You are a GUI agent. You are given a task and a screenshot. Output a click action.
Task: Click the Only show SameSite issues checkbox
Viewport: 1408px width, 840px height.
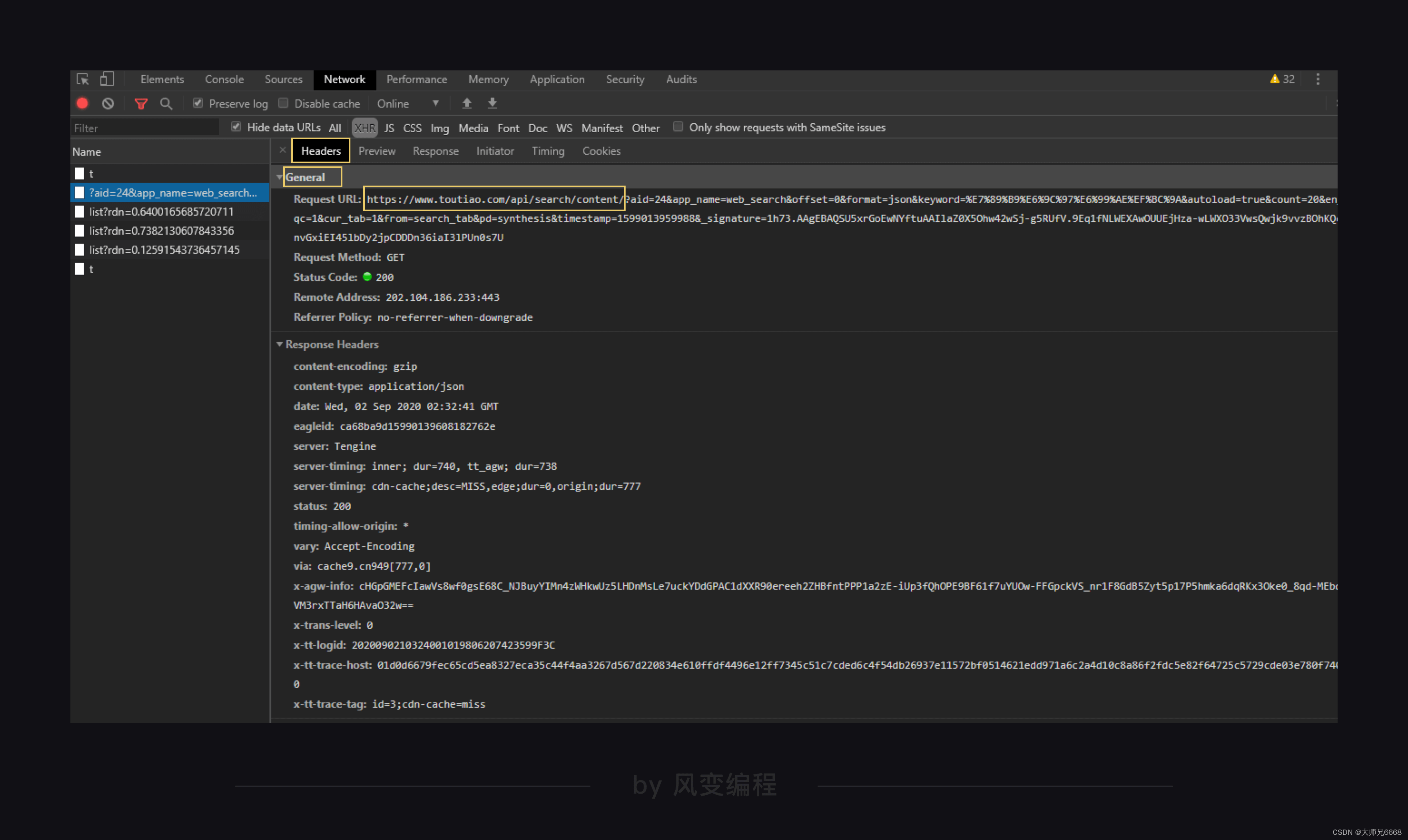point(676,127)
